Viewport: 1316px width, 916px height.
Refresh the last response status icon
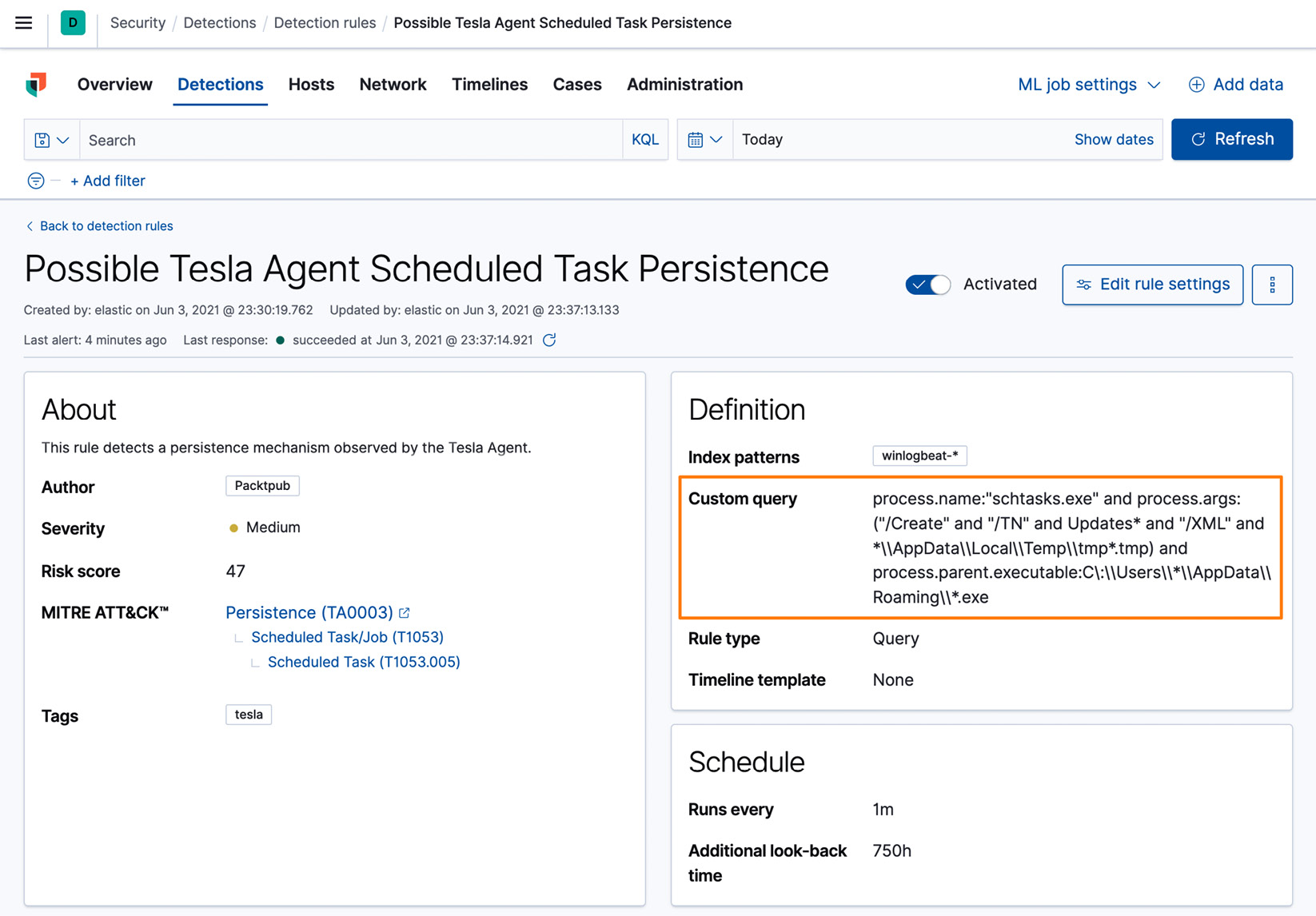point(549,340)
